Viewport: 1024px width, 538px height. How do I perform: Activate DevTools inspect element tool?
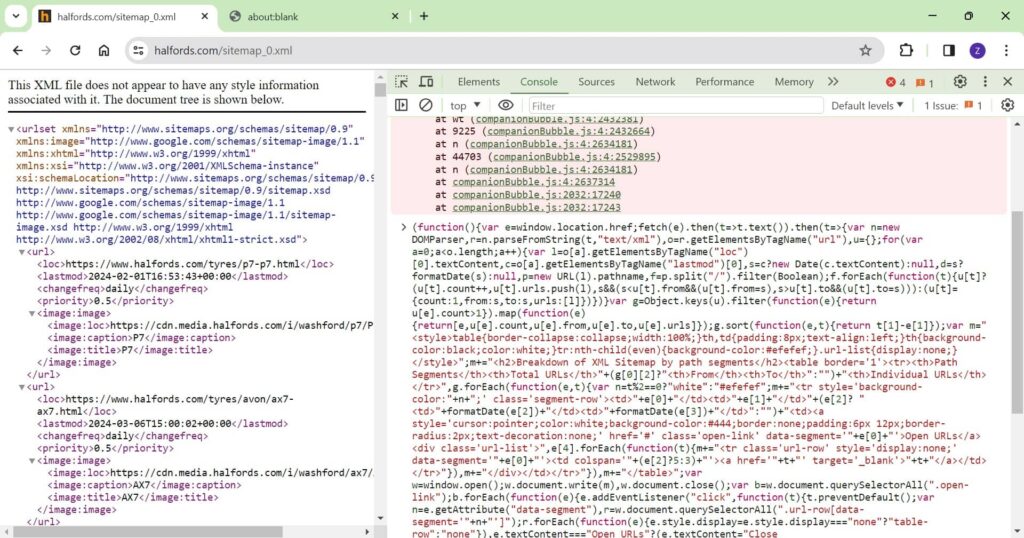(x=402, y=82)
